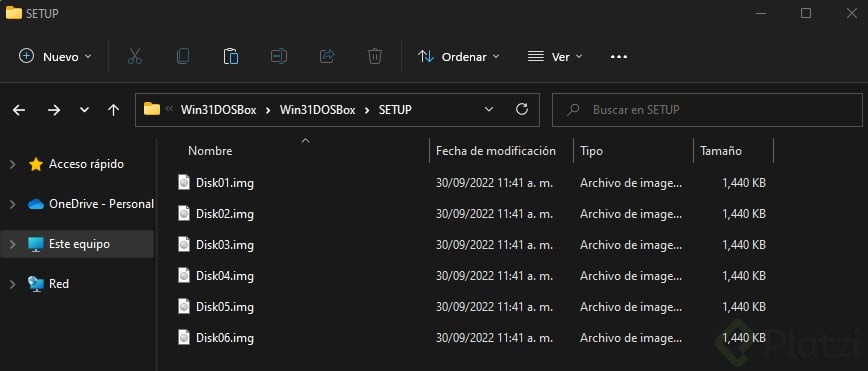Expand Acceso rápido tree node

[x=13, y=164]
